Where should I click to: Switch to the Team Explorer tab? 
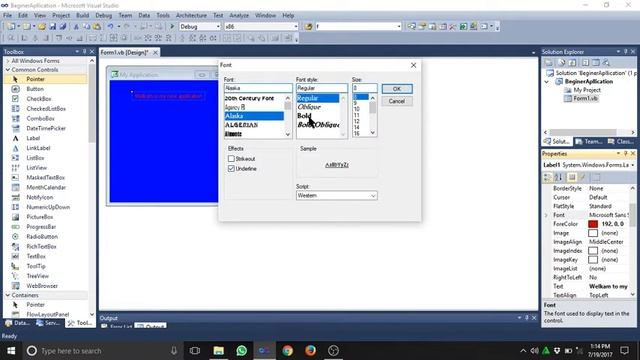589,142
